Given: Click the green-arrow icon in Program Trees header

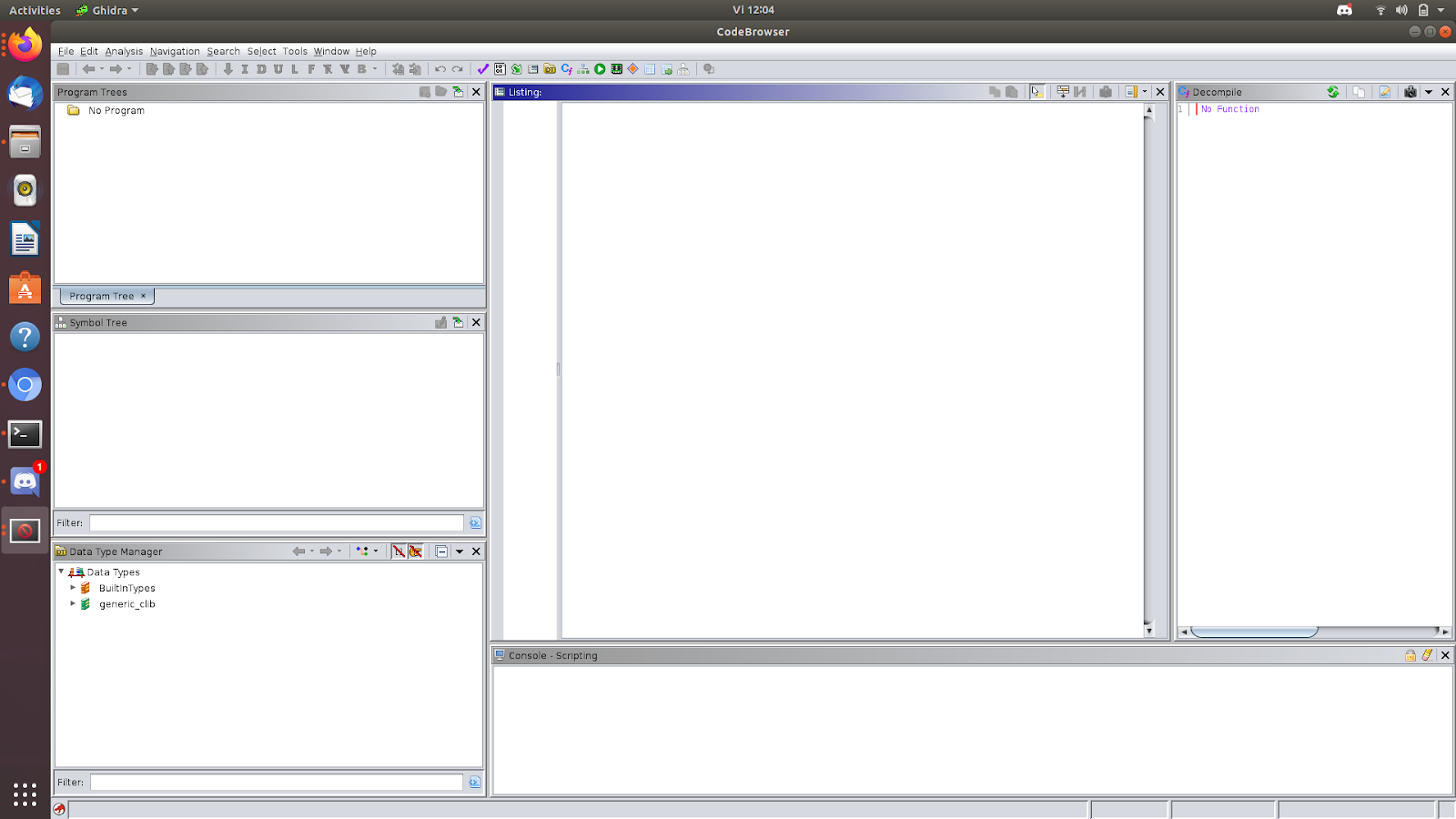Looking at the screenshot, I should tap(458, 92).
